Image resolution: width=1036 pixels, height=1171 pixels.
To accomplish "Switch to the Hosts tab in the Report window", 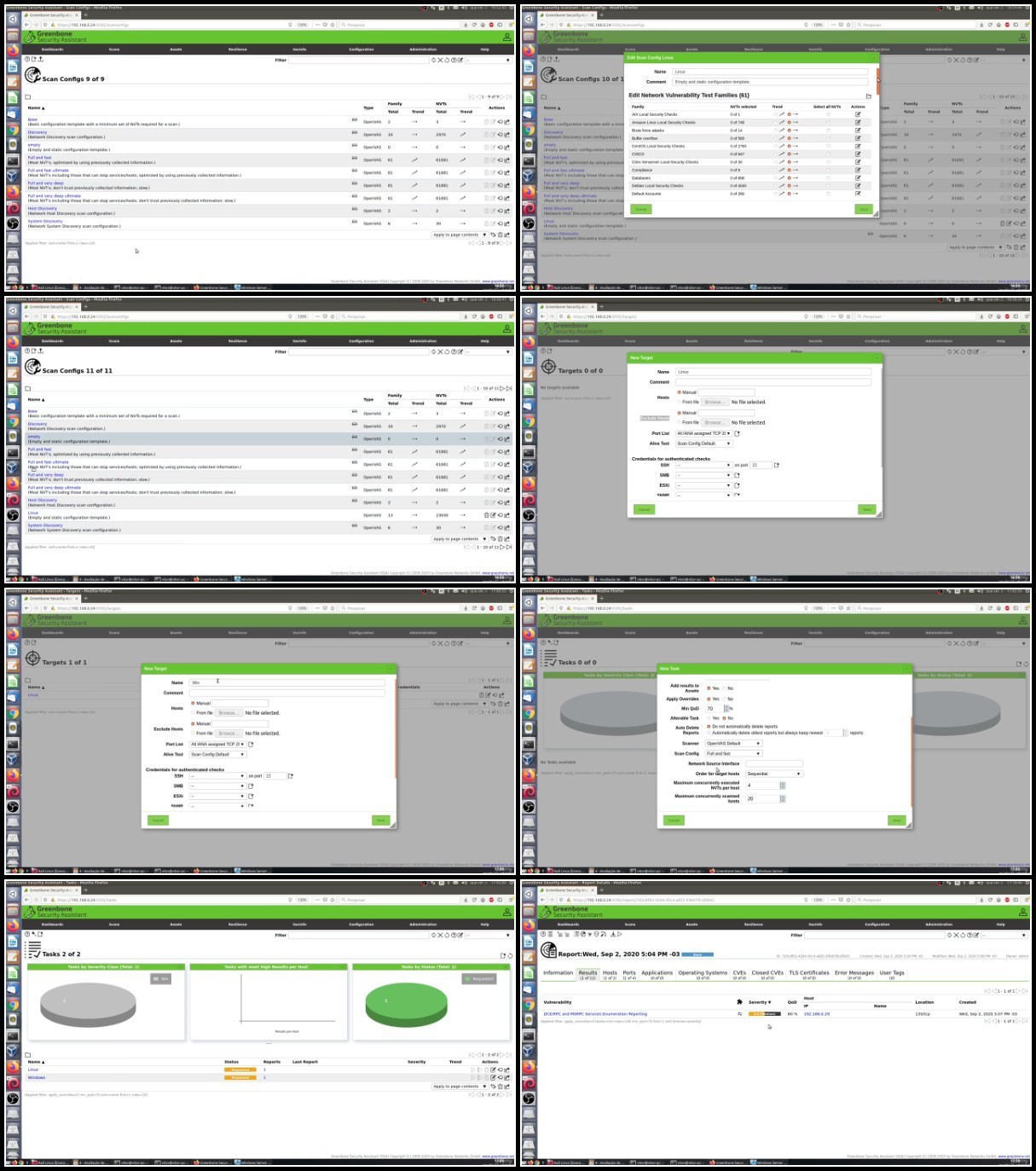I will (610, 975).
